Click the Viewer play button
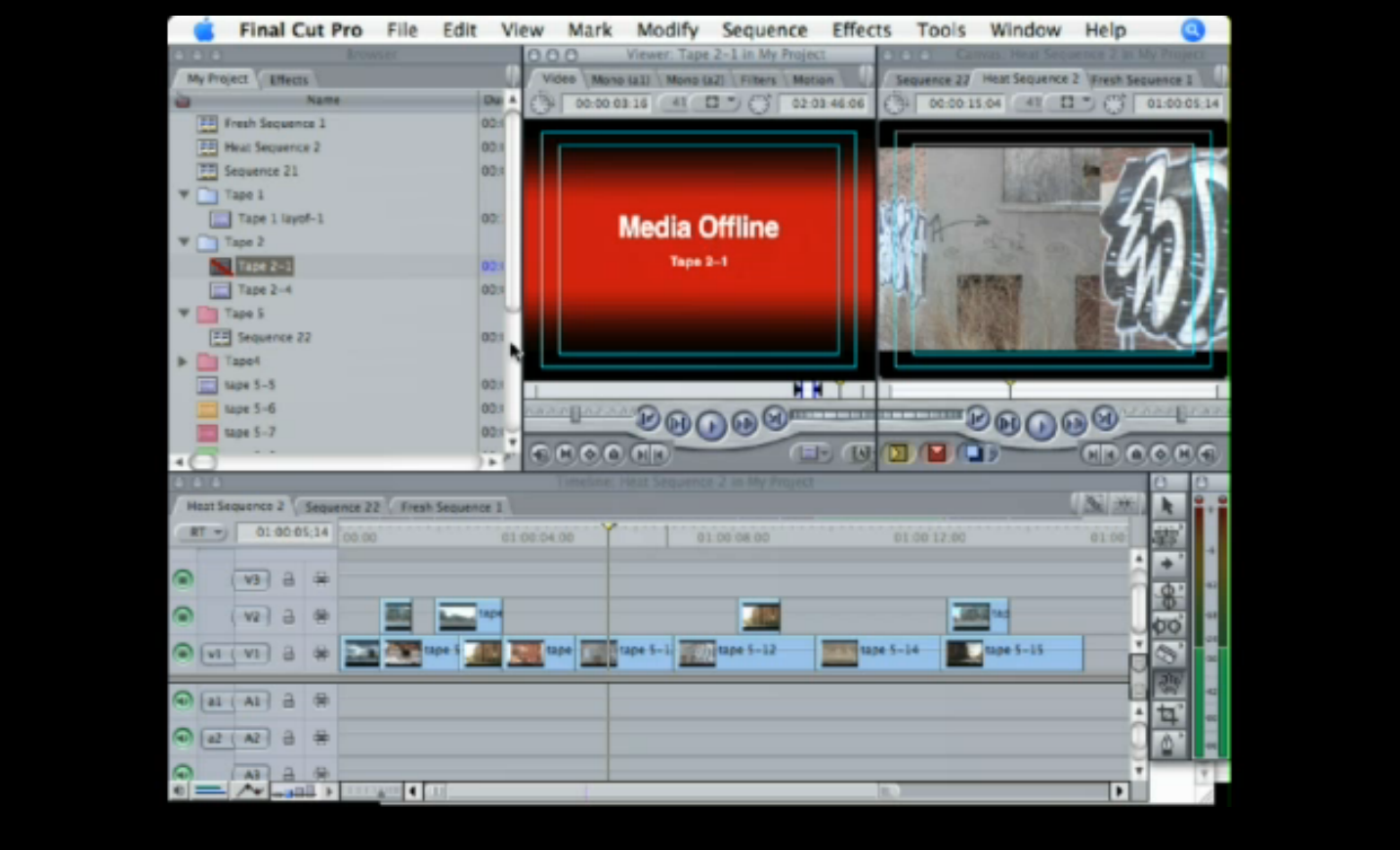1400x850 pixels. coord(710,425)
